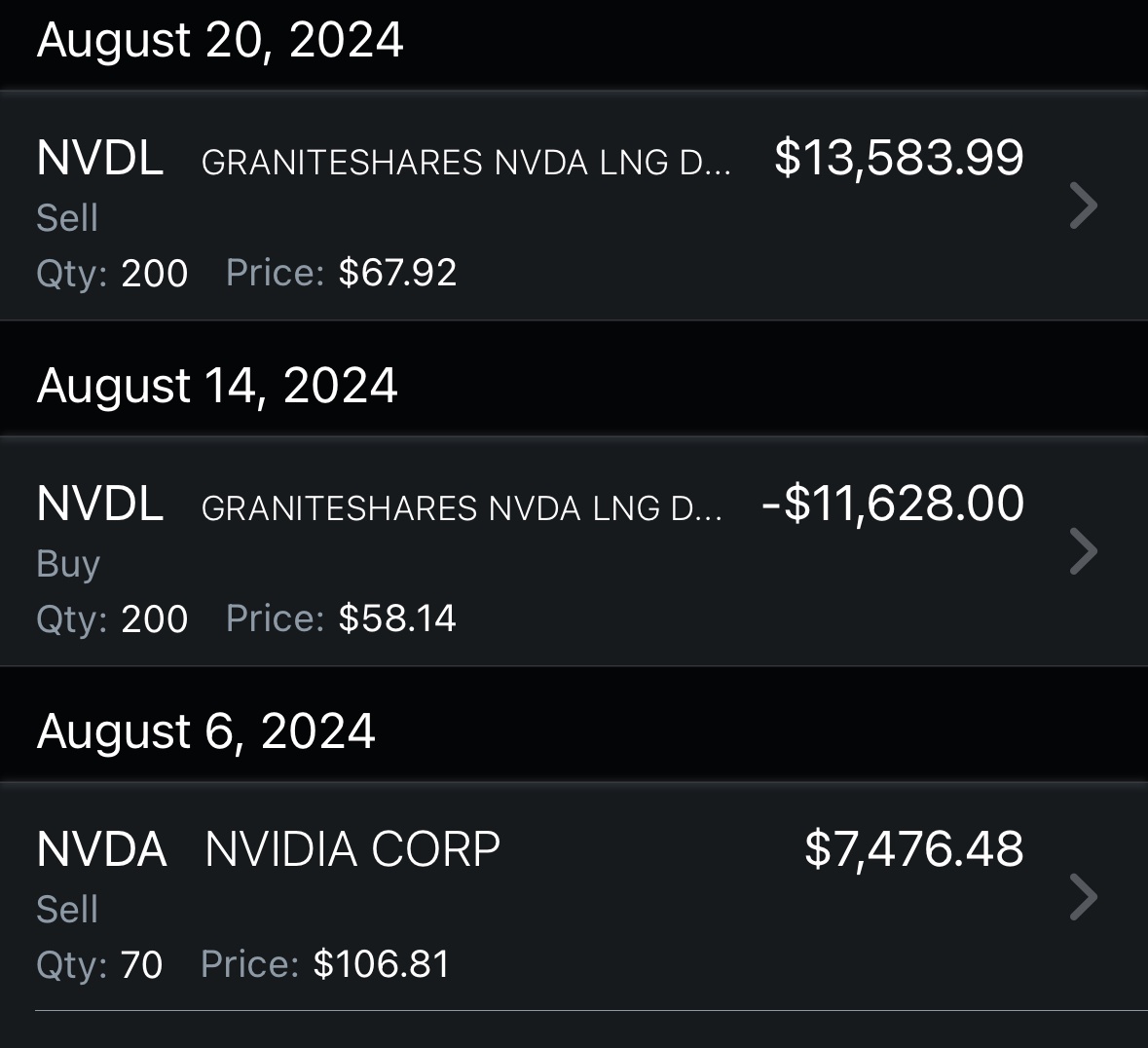
Task: Tap the August 20, 2024 date header
Action: 220,41
